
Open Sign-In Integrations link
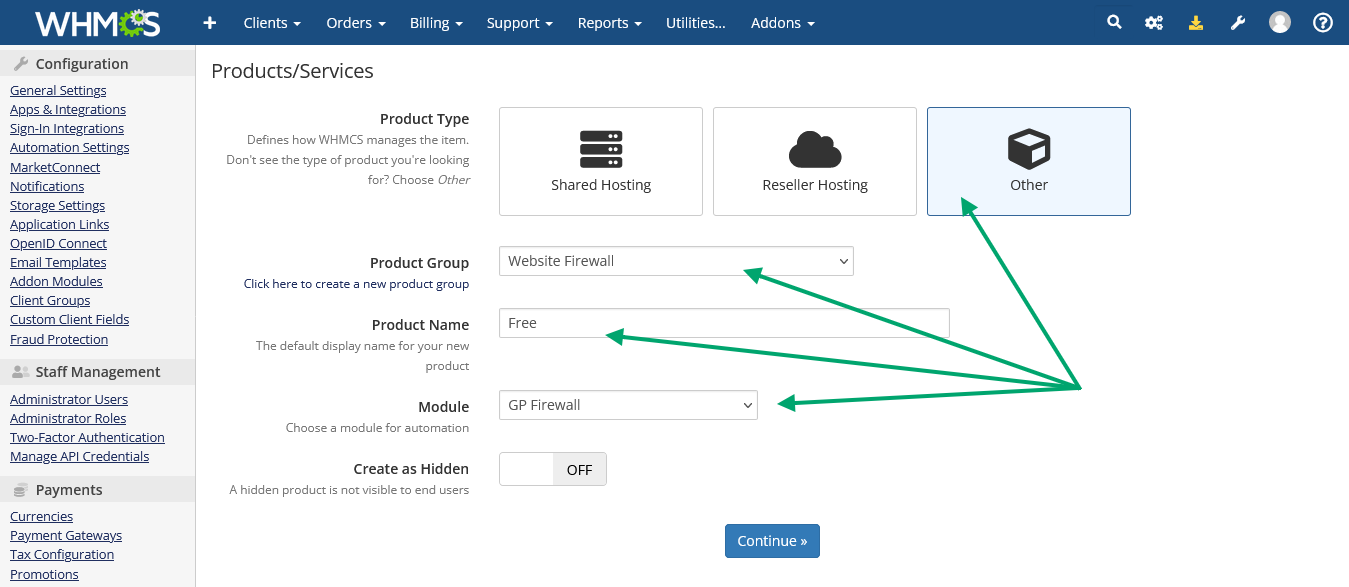tap(67, 129)
